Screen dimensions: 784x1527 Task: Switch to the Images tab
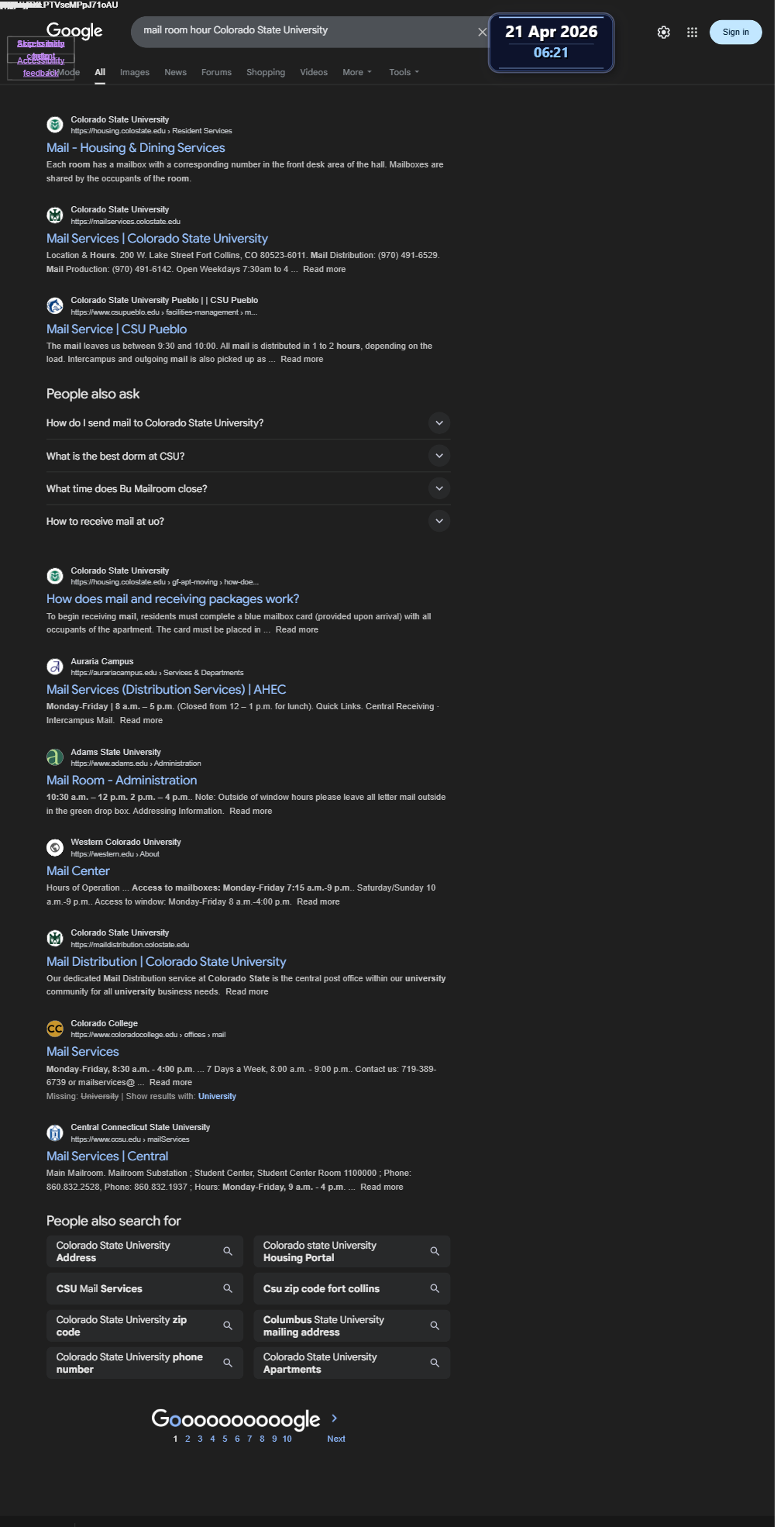[135, 72]
